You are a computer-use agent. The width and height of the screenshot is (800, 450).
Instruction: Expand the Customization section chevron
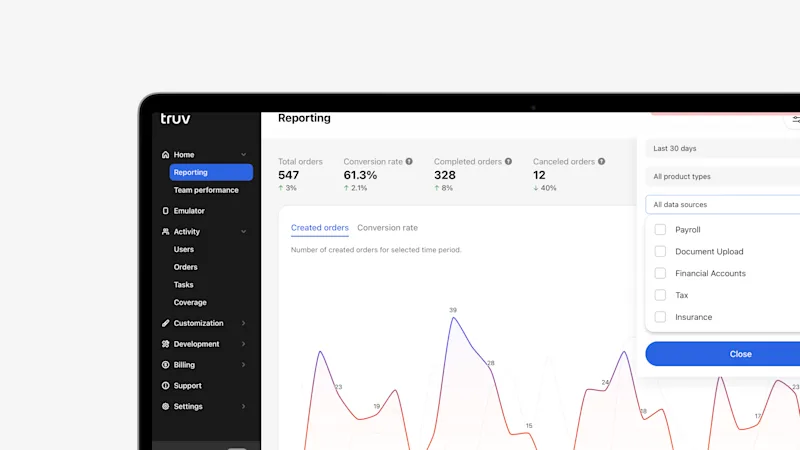coord(243,323)
